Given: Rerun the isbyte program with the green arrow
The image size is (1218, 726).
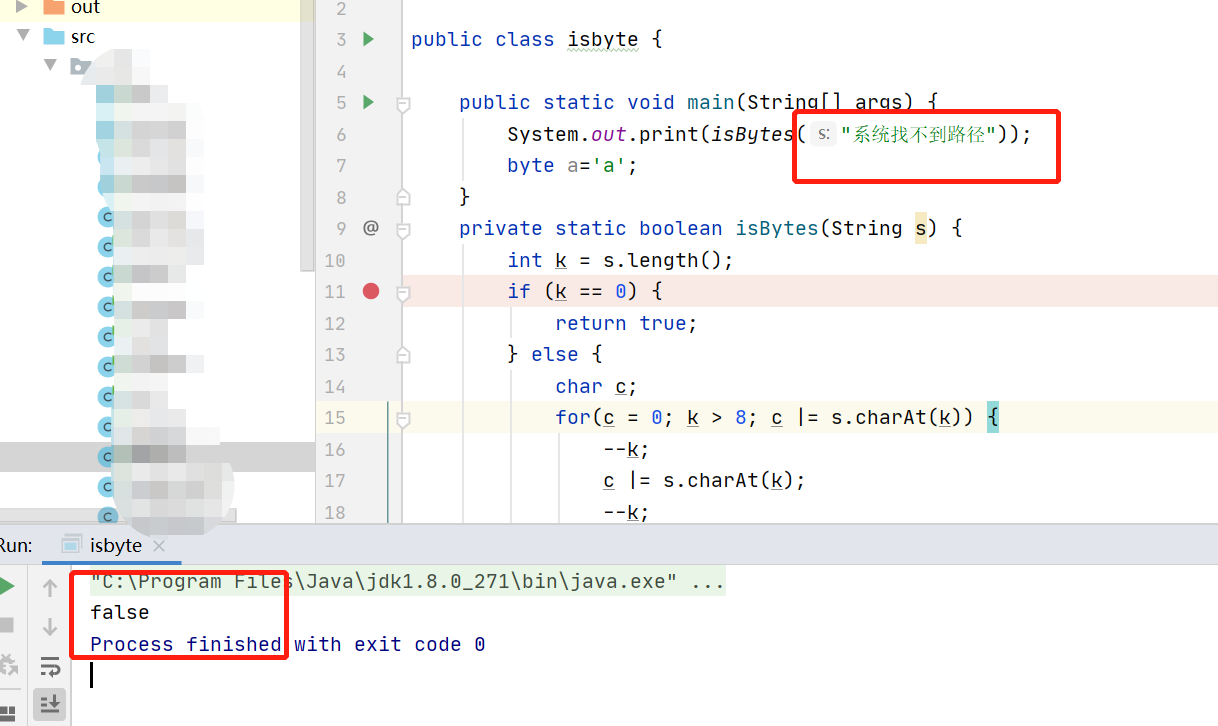Looking at the screenshot, I should [x=8, y=587].
